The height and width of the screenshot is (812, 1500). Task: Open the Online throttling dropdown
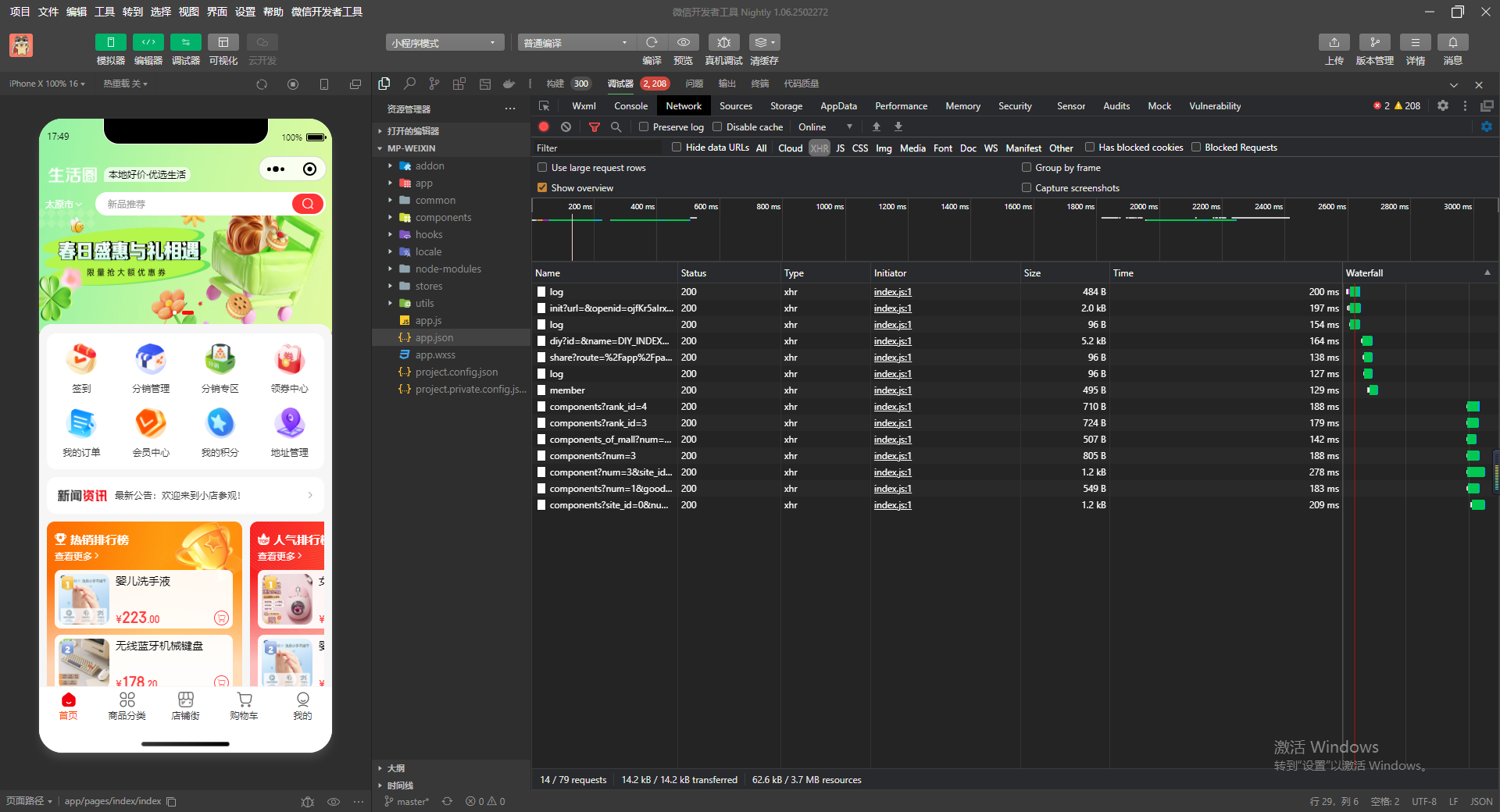(x=825, y=126)
